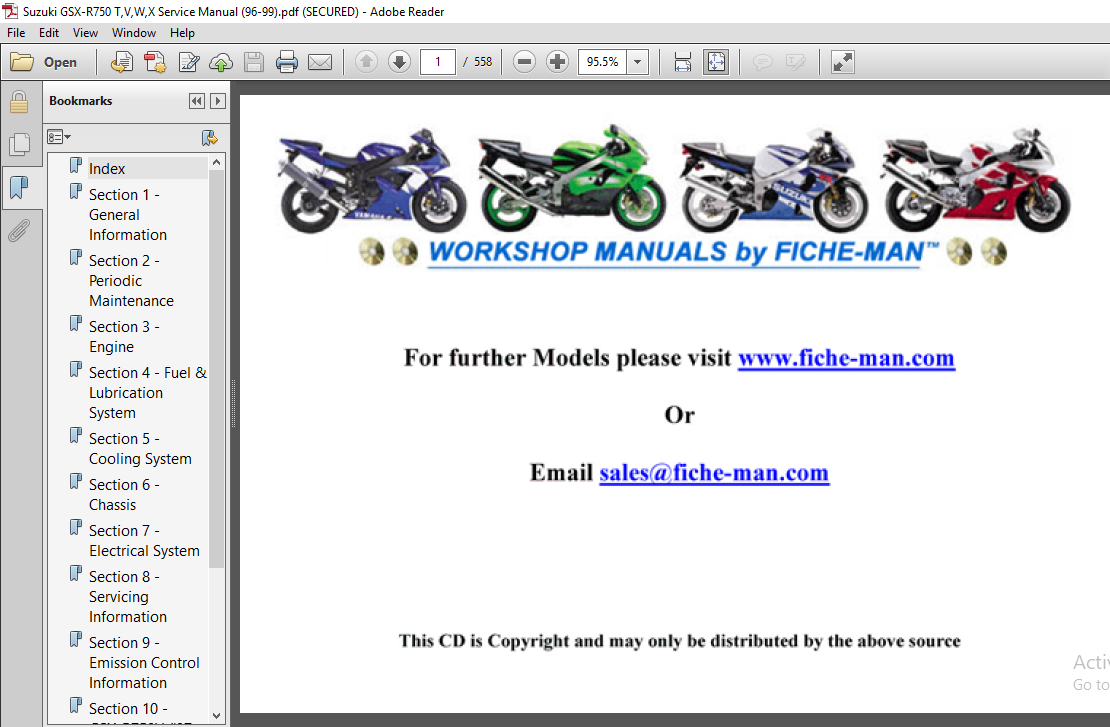The image size is (1110, 727).
Task: Open the Window menu
Action: coord(134,33)
